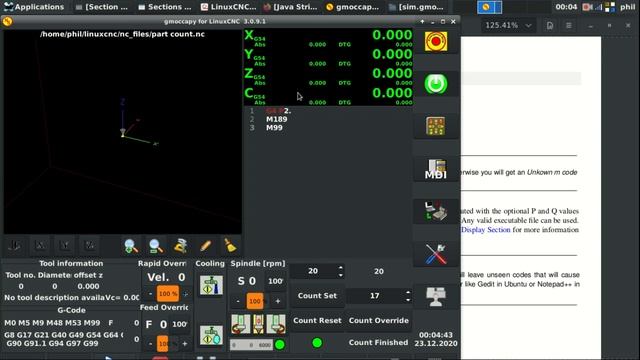Toggle mist coolant
Viewport: 640px width, 360px height.
pyautogui.click(x=211, y=335)
